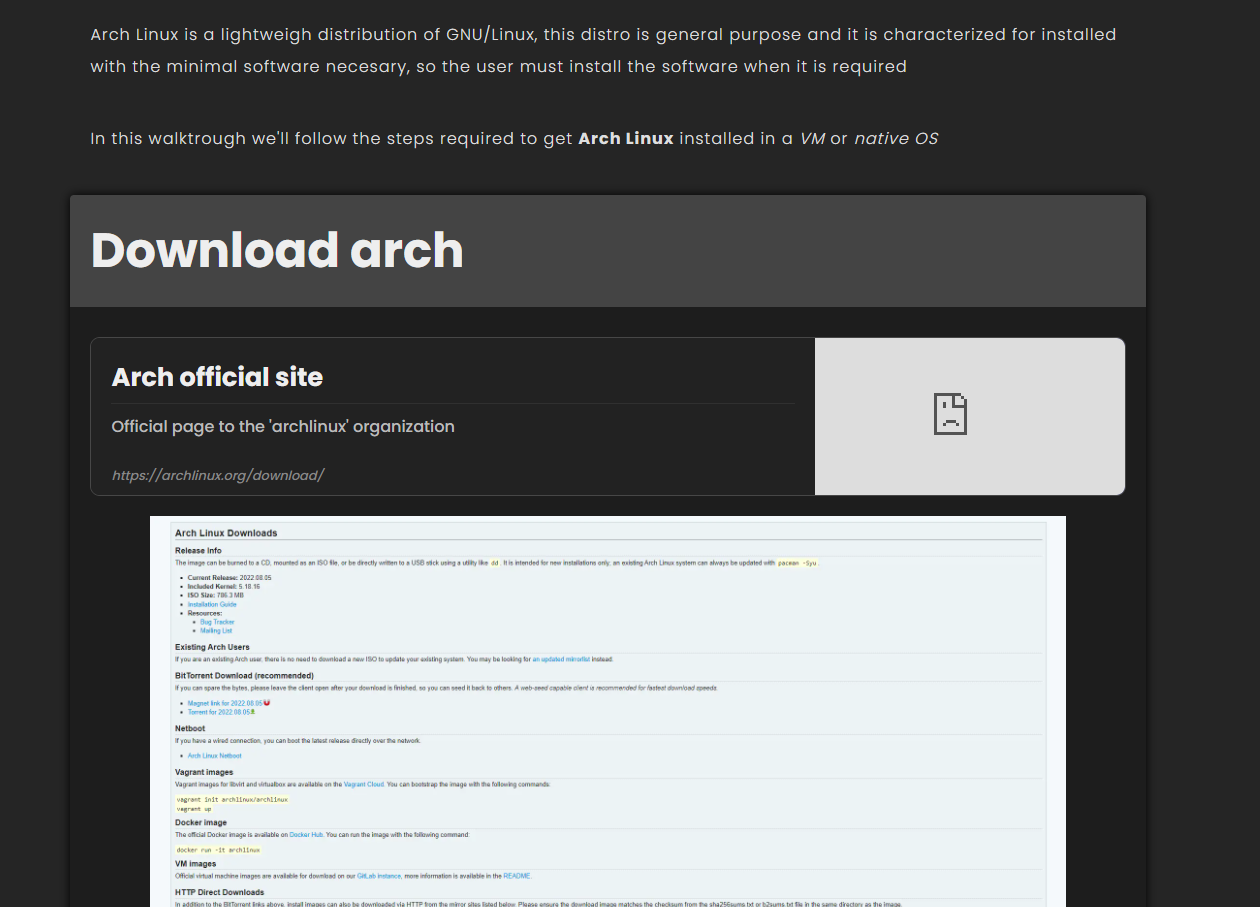This screenshot has height=907, width=1260.
Task: Click 'vagrant init archlinux/archlinux' command text
Action: [232, 800]
